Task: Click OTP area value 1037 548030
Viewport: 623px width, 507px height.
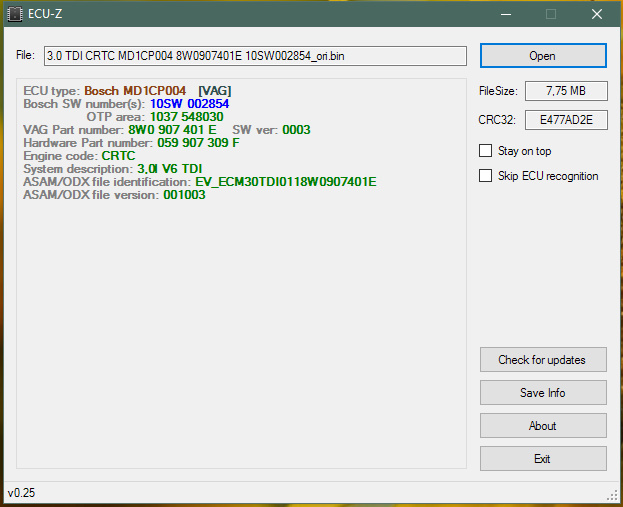Action: pos(187,117)
